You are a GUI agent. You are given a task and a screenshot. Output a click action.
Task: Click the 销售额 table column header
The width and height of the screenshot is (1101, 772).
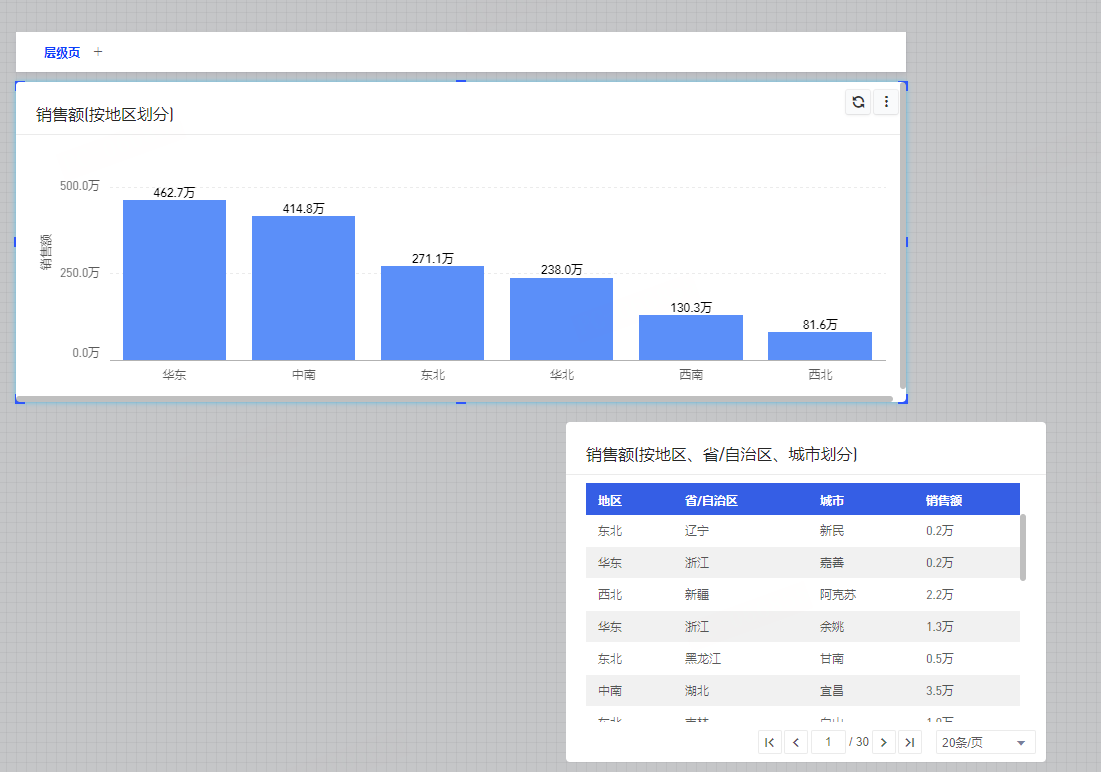(x=944, y=500)
